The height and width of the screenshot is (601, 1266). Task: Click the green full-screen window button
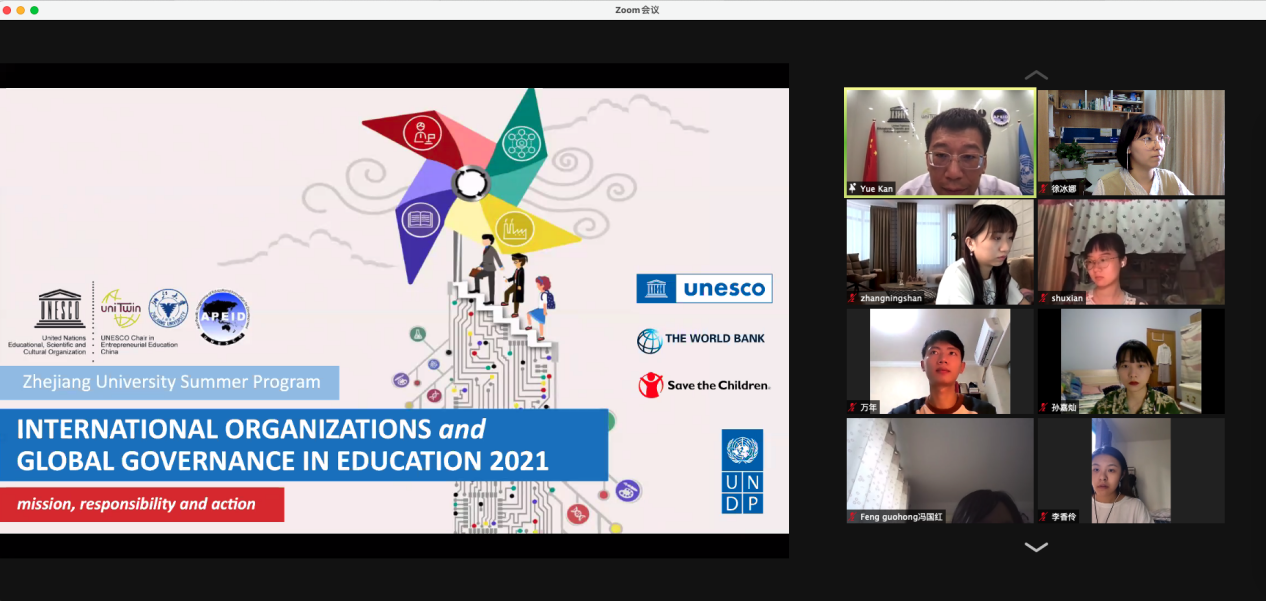coord(34,10)
